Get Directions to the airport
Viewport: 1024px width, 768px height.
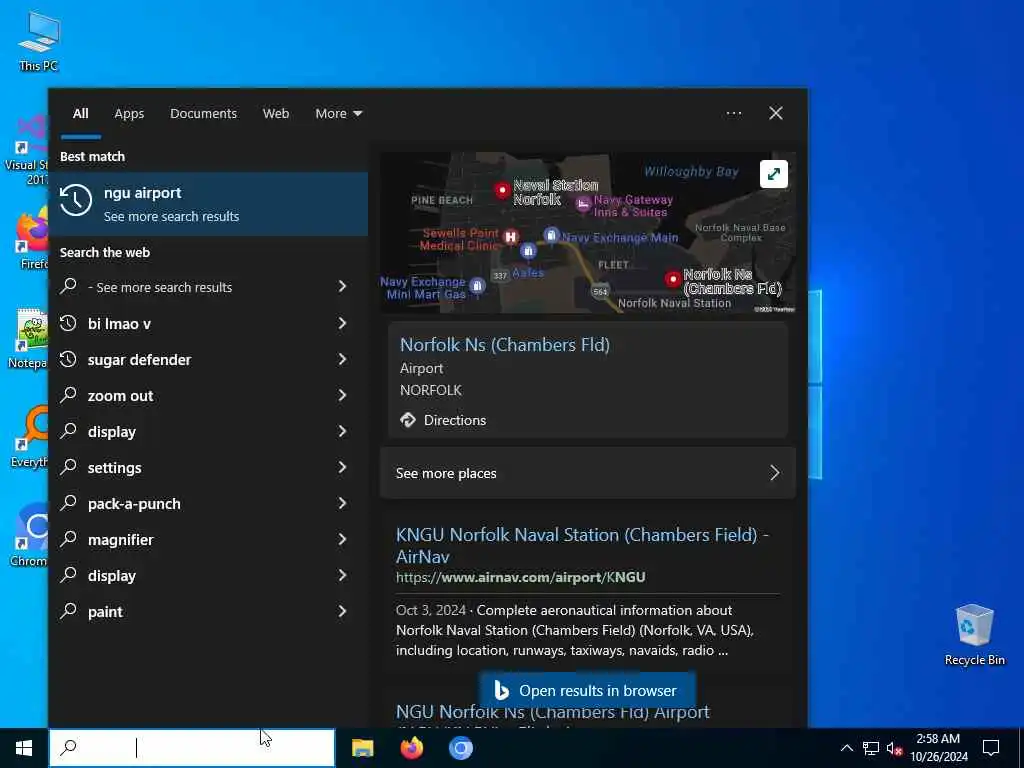coord(443,420)
